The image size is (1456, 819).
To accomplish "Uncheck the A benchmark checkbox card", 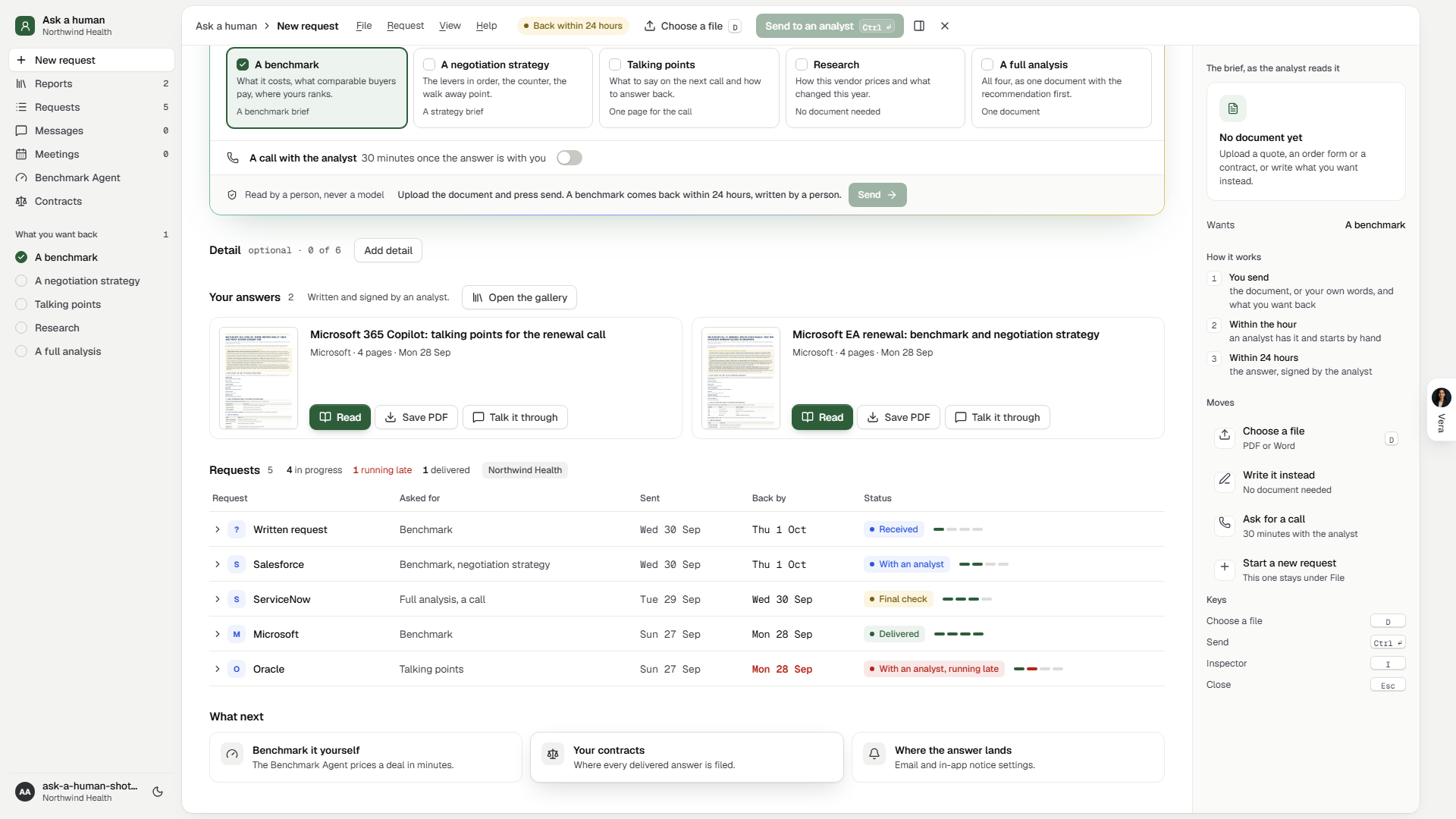I will [x=317, y=88].
